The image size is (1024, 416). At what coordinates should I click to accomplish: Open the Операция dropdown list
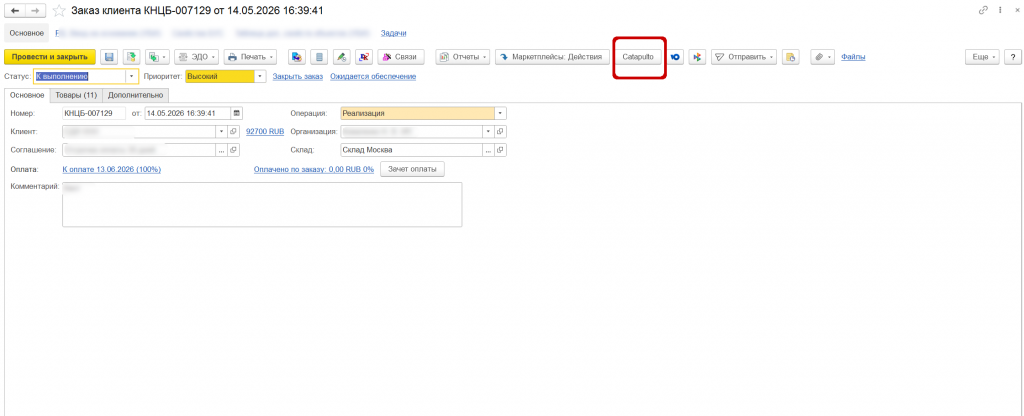pos(501,113)
